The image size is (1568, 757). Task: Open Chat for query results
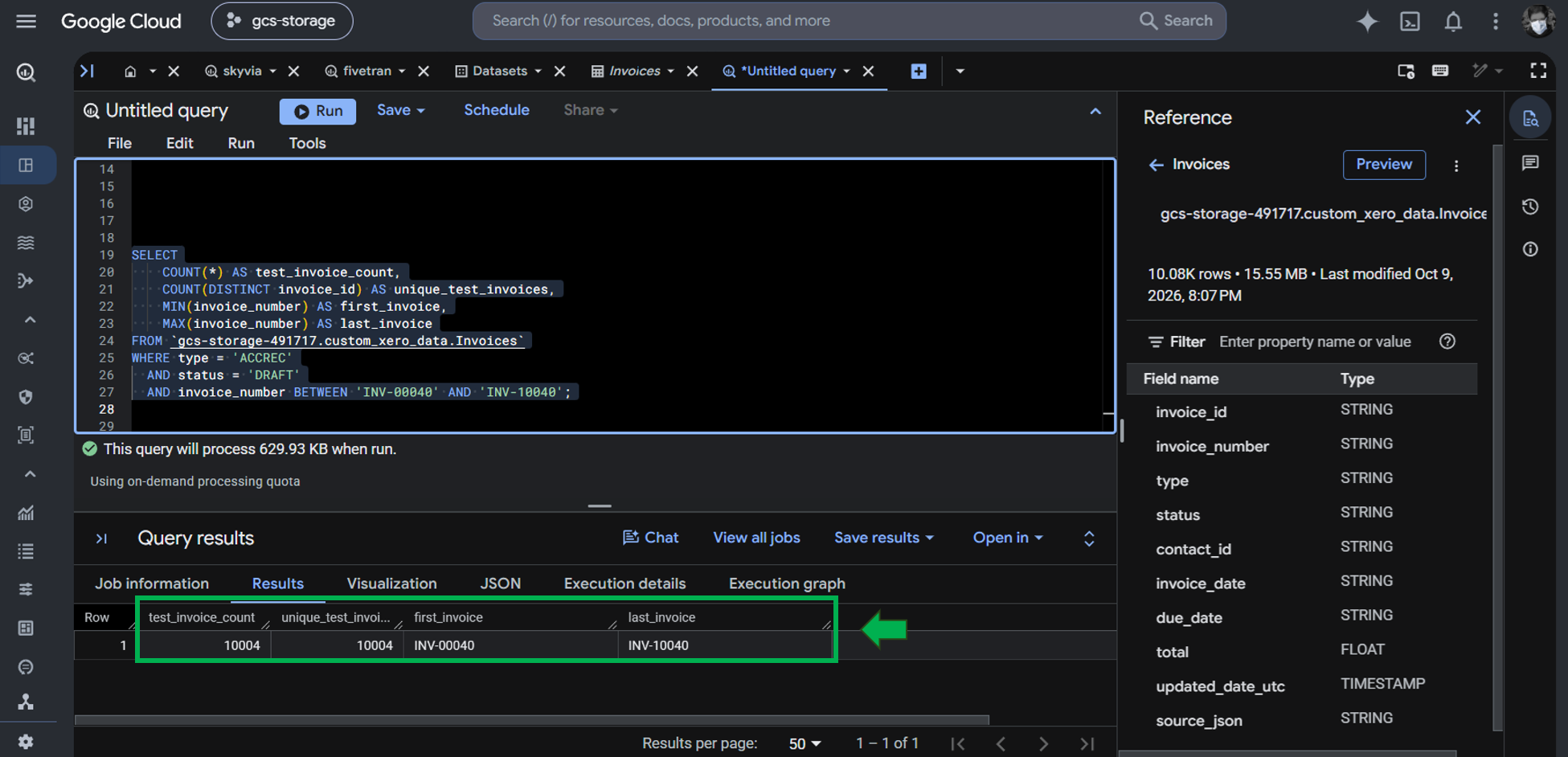pyautogui.click(x=651, y=538)
